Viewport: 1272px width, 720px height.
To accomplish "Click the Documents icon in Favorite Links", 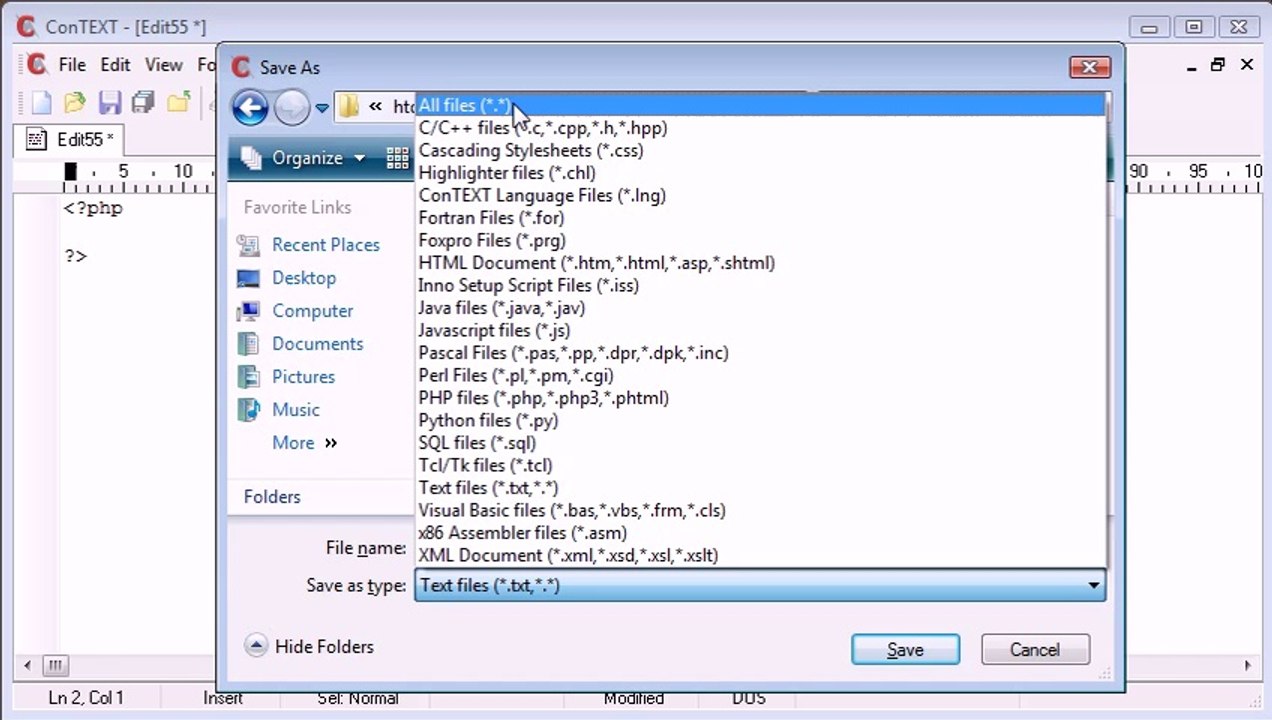I will (x=248, y=344).
